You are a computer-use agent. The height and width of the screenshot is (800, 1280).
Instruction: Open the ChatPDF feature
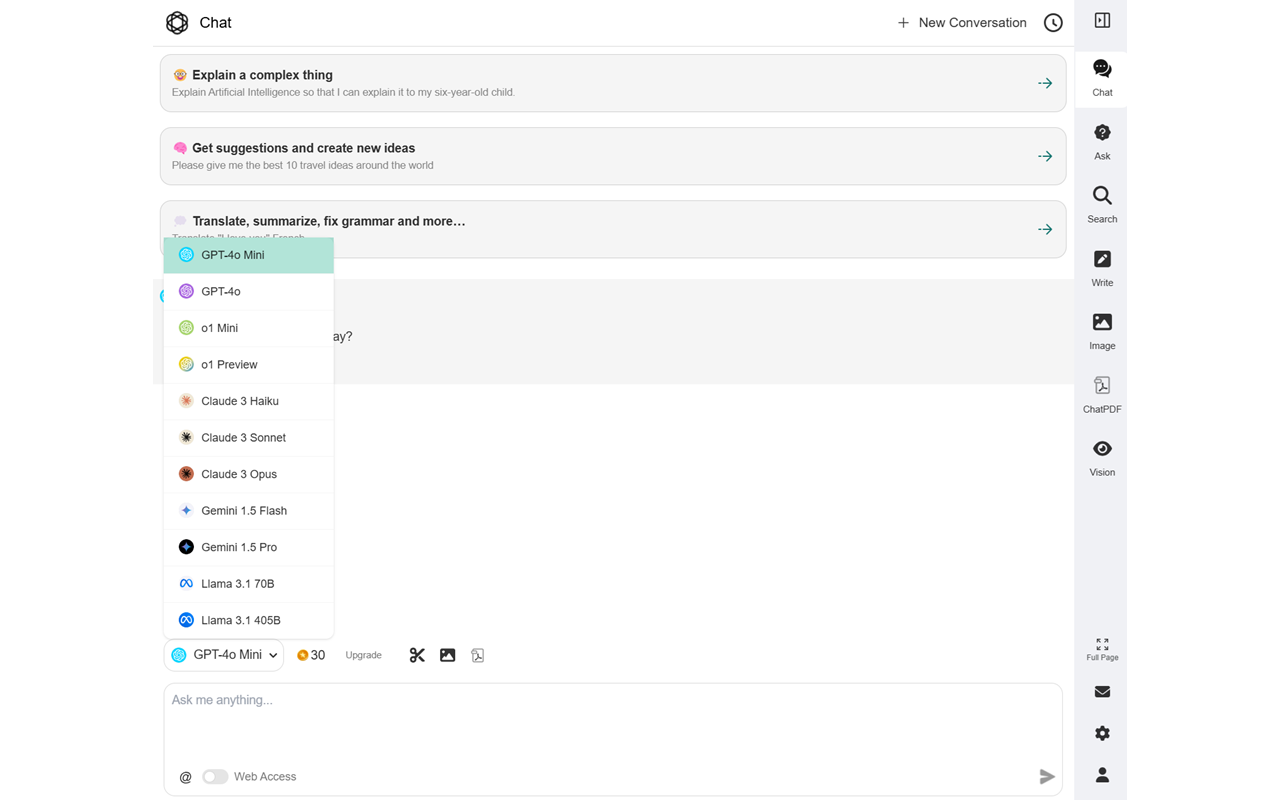pyautogui.click(x=1101, y=394)
